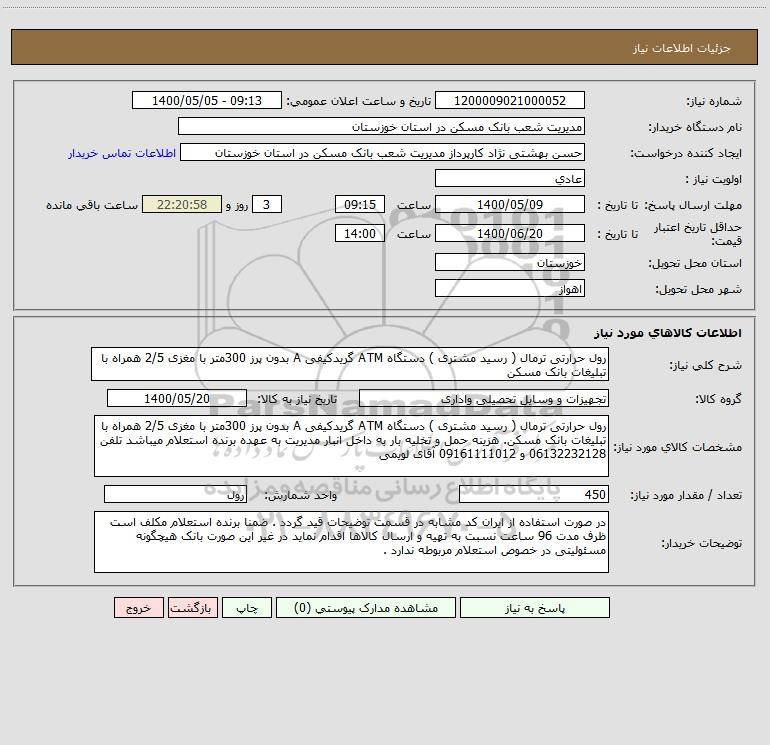The height and width of the screenshot is (745, 770).
Task: Click the توضیحات خریدار text area
Action: point(351,542)
